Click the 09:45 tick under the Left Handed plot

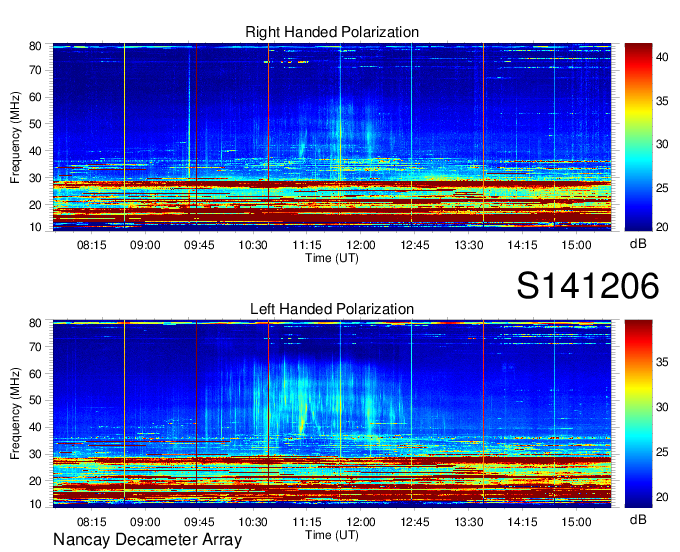(199, 522)
